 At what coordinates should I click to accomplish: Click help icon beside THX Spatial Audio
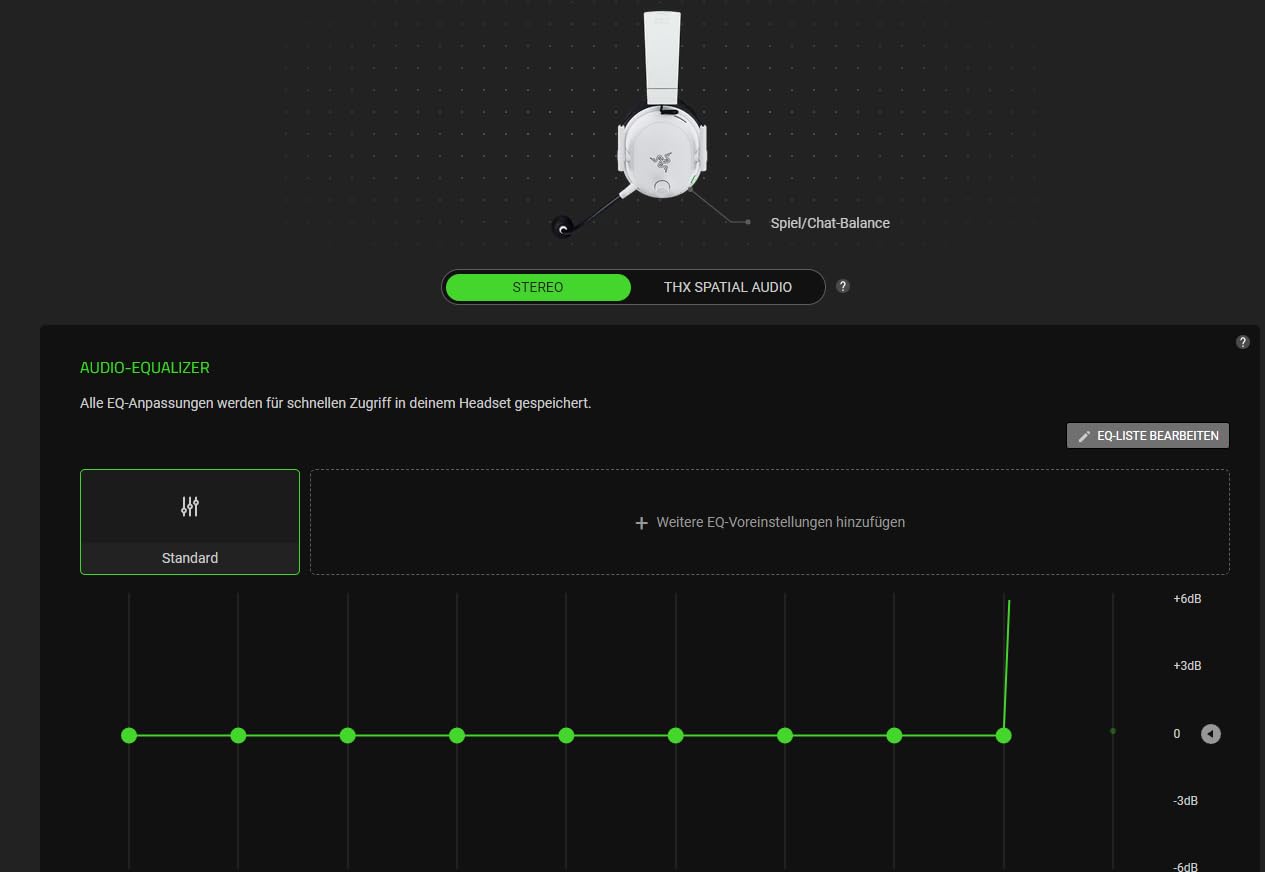[843, 286]
